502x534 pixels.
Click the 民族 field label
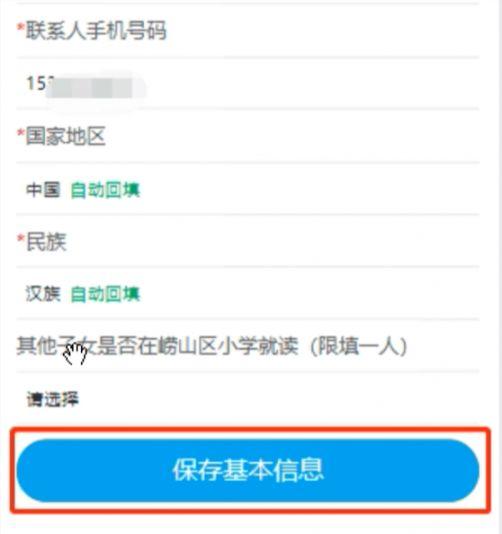(46, 241)
